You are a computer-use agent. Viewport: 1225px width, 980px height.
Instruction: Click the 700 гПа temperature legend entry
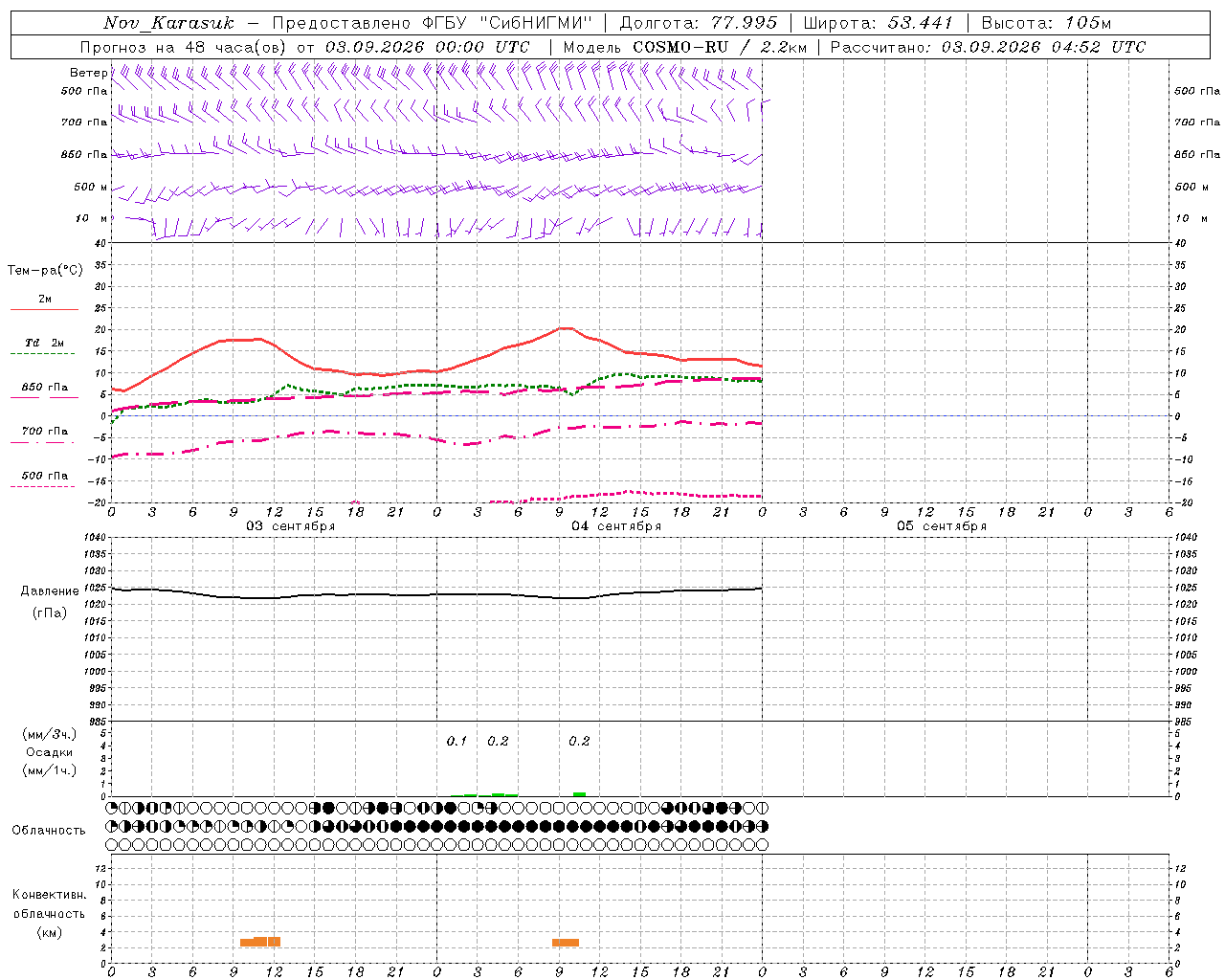(x=44, y=435)
